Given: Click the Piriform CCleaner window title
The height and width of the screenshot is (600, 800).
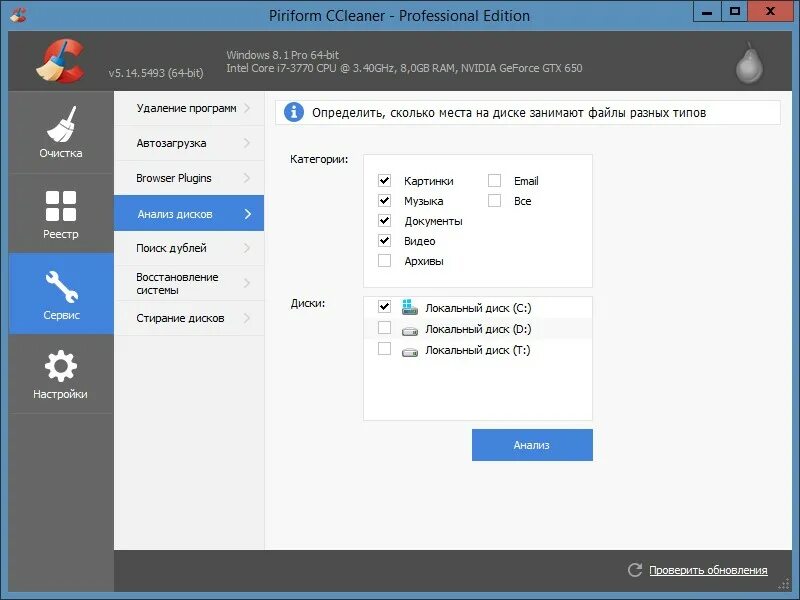Looking at the screenshot, I should pos(399,16).
